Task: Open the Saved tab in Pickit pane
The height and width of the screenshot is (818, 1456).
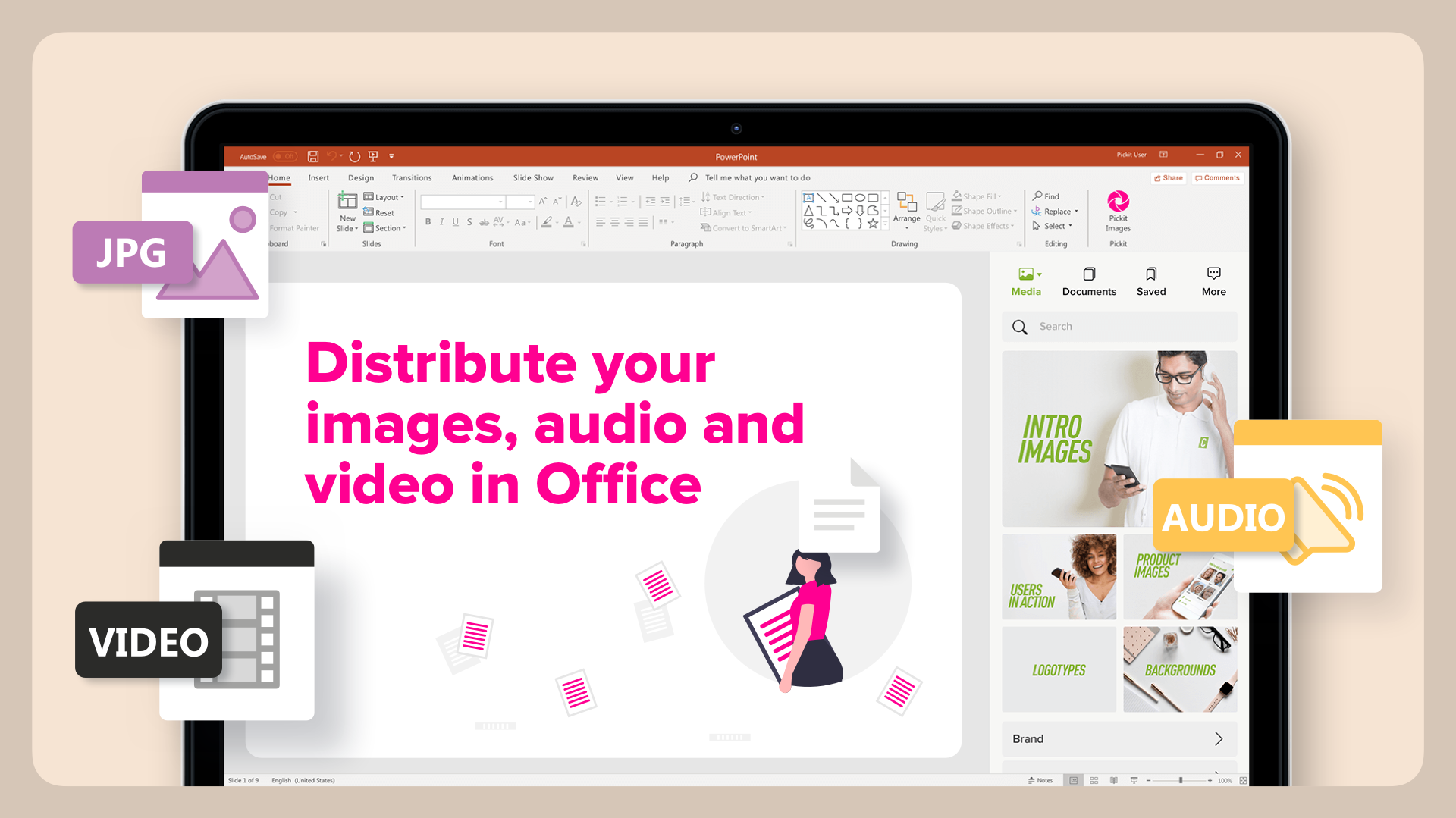Action: (x=1151, y=282)
